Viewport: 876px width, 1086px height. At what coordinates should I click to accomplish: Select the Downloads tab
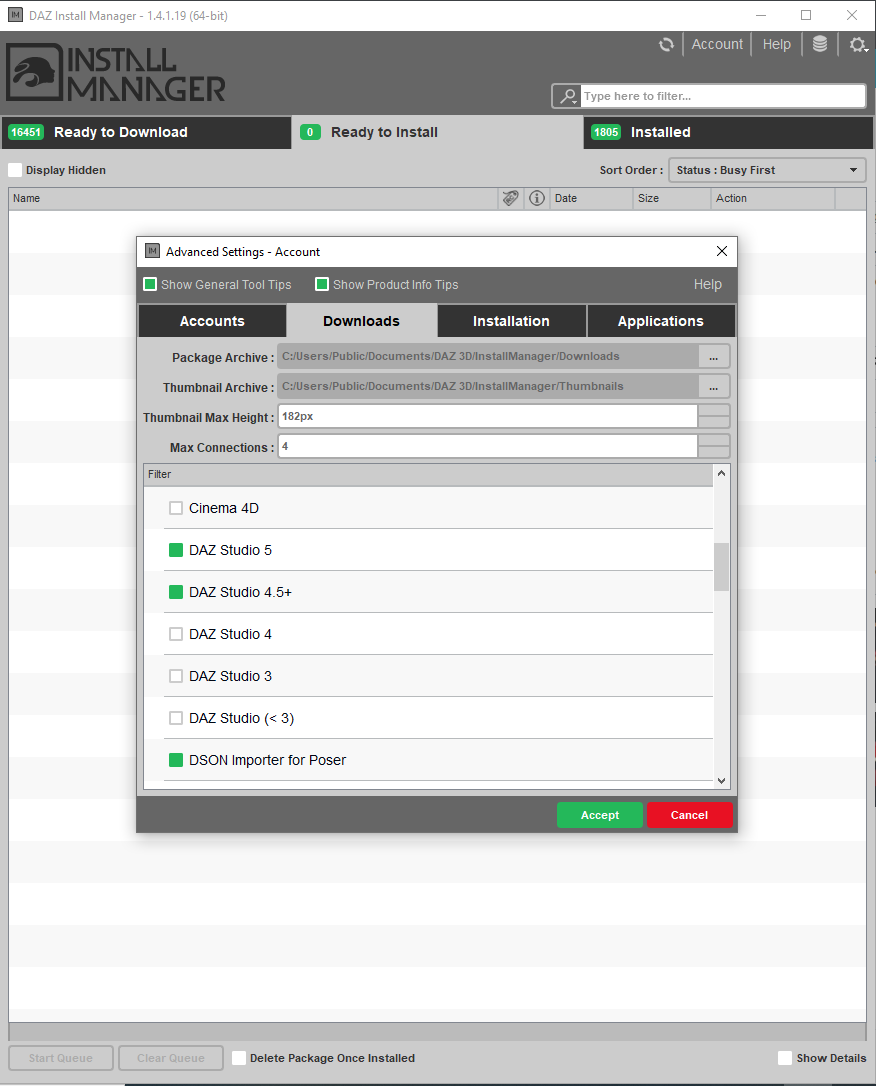point(361,321)
